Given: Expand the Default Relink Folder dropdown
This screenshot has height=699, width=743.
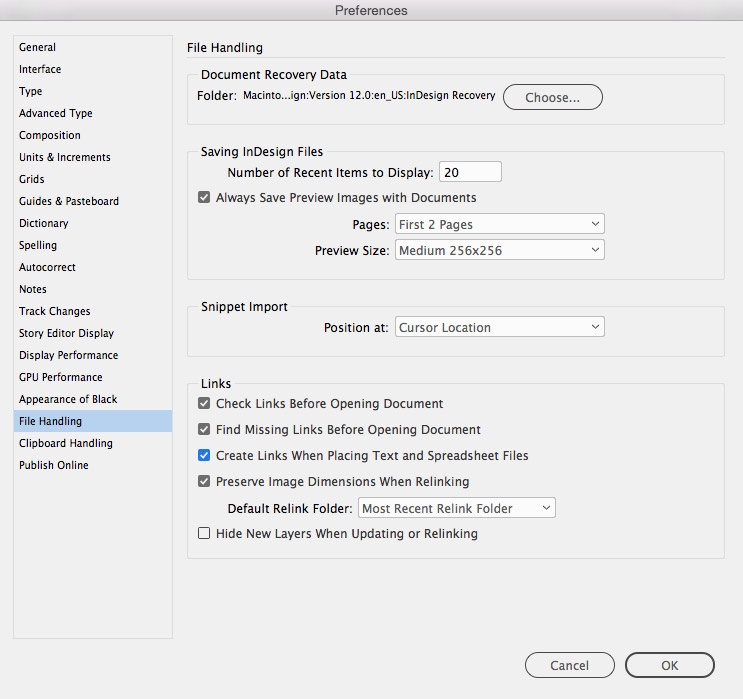Looking at the screenshot, I should 456,508.
